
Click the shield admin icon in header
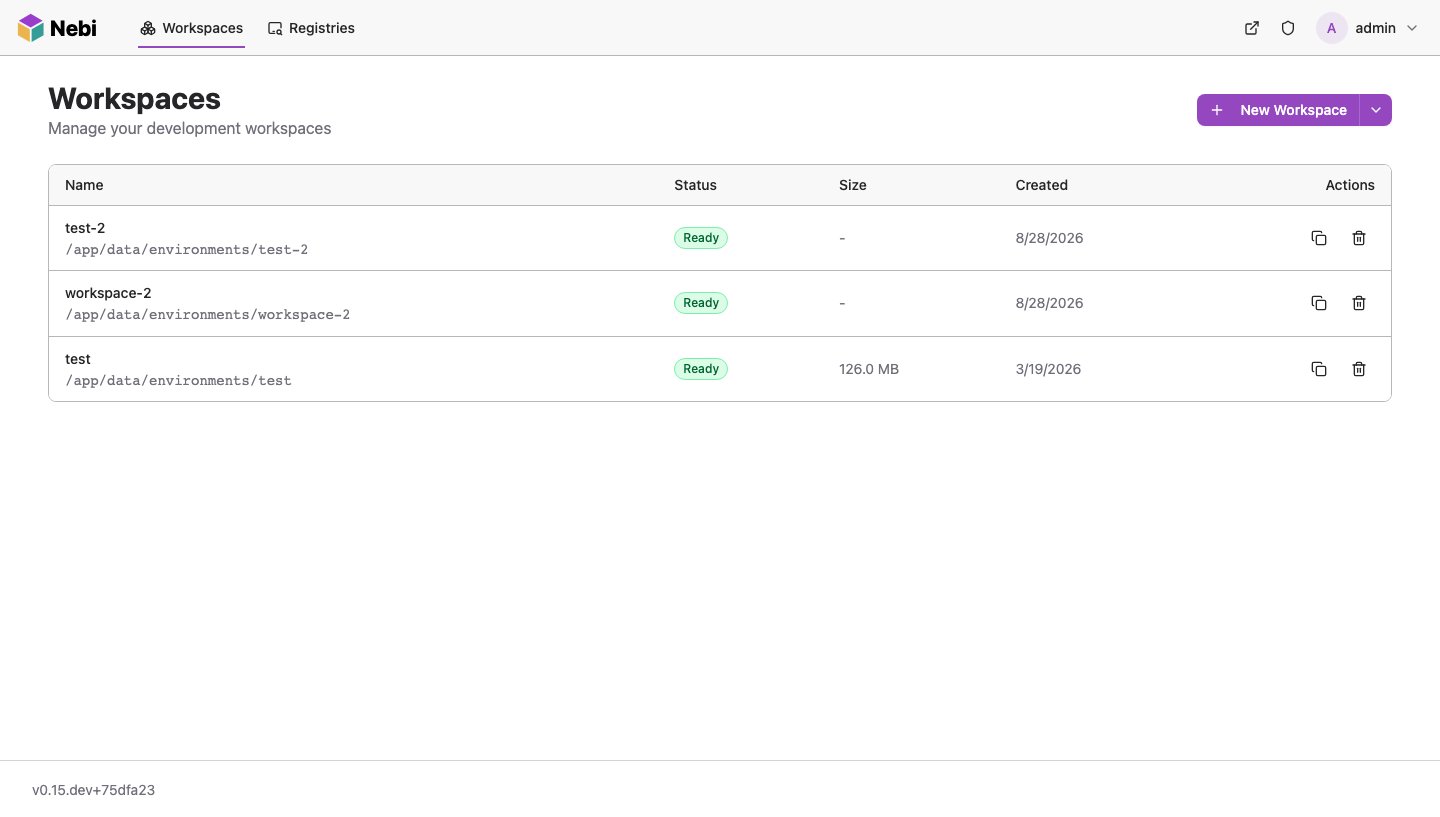pyautogui.click(x=1288, y=28)
